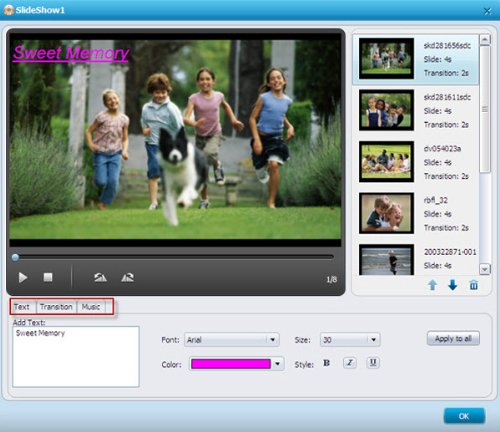Toggle bold text style

(326, 363)
